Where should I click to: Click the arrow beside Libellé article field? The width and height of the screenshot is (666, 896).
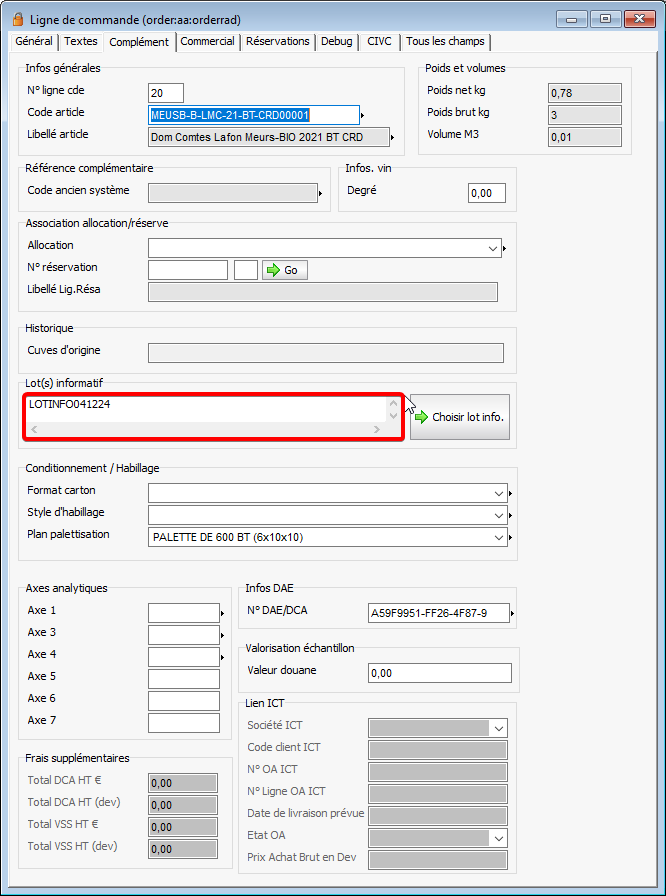392,138
